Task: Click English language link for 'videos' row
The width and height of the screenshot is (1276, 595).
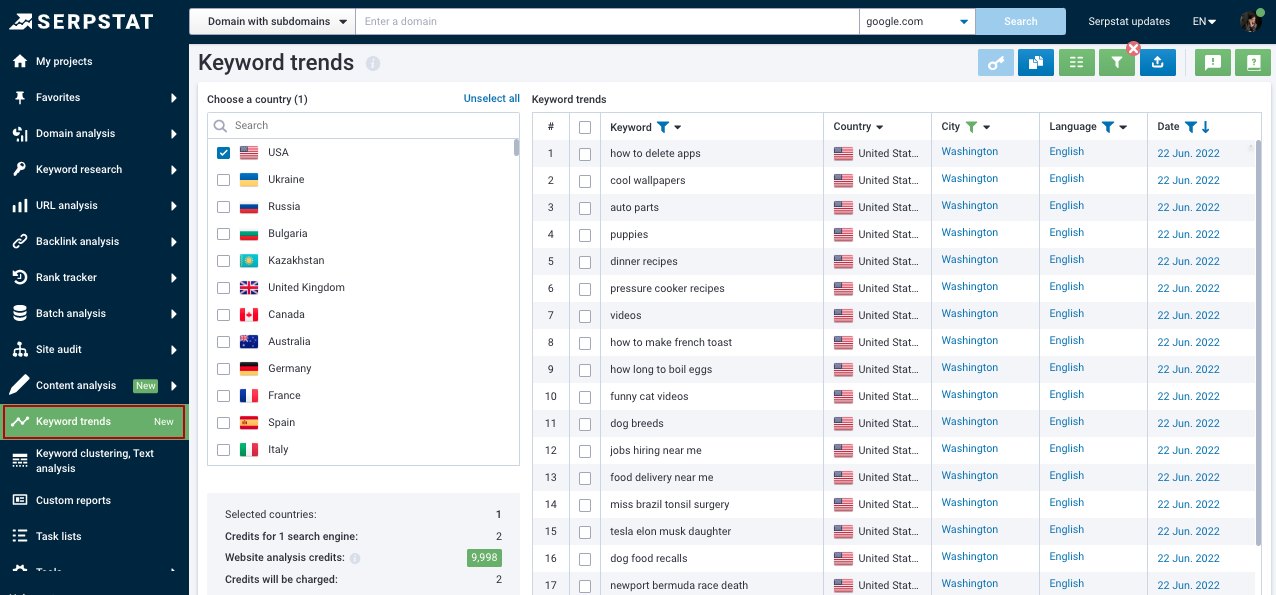Action: coord(1067,314)
